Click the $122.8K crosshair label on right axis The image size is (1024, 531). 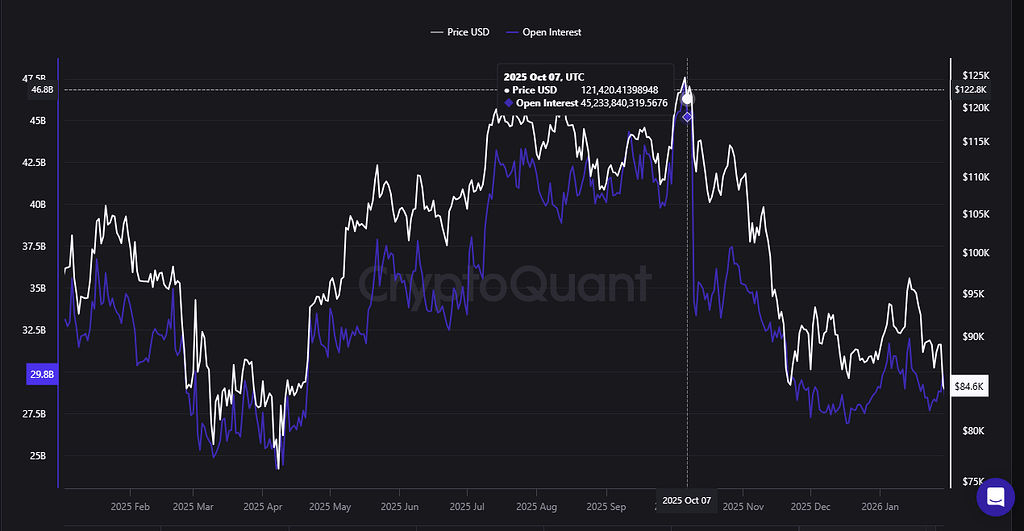[x=970, y=90]
